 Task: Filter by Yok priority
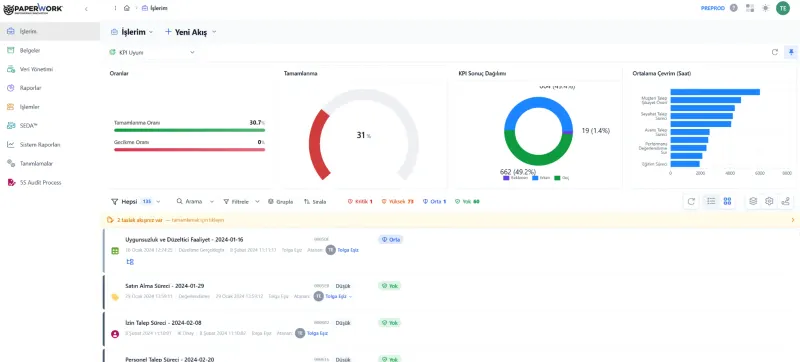pyautogui.click(x=467, y=201)
